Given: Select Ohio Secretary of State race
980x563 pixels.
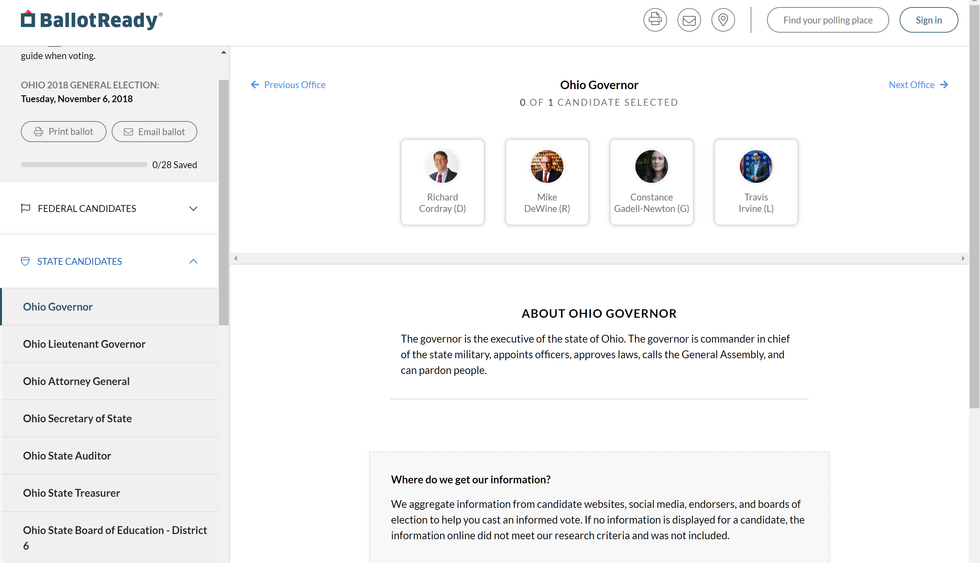Looking at the screenshot, I should pyautogui.click(x=77, y=419).
